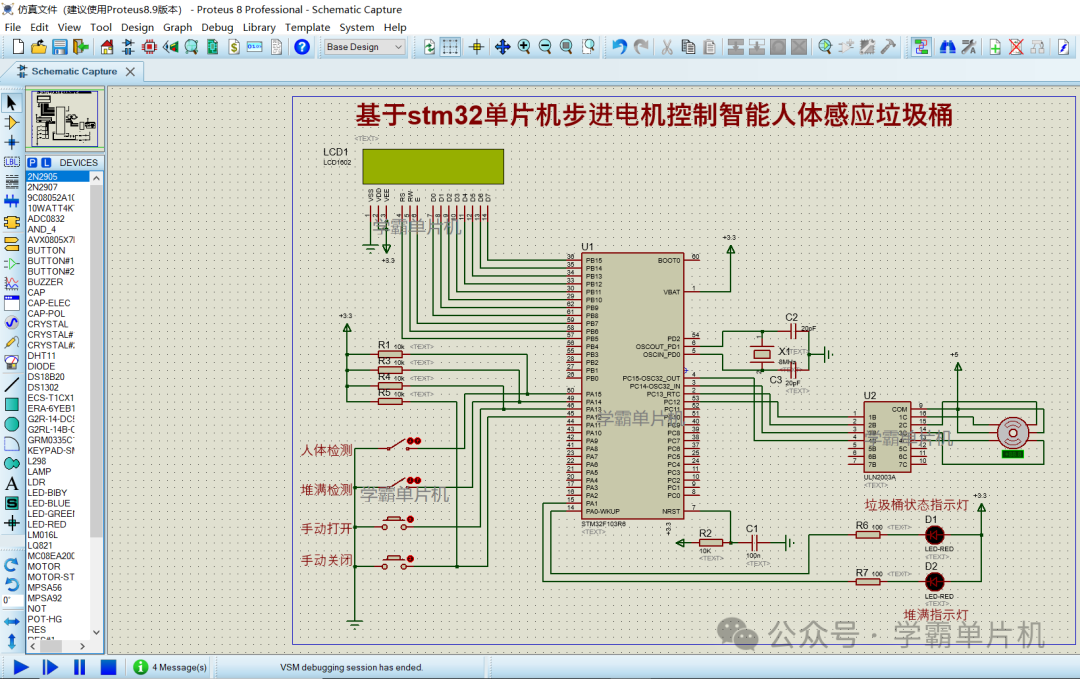The width and height of the screenshot is (1080, 679).
Task: Toggle the grid display icon
Action: click(450, 47)
